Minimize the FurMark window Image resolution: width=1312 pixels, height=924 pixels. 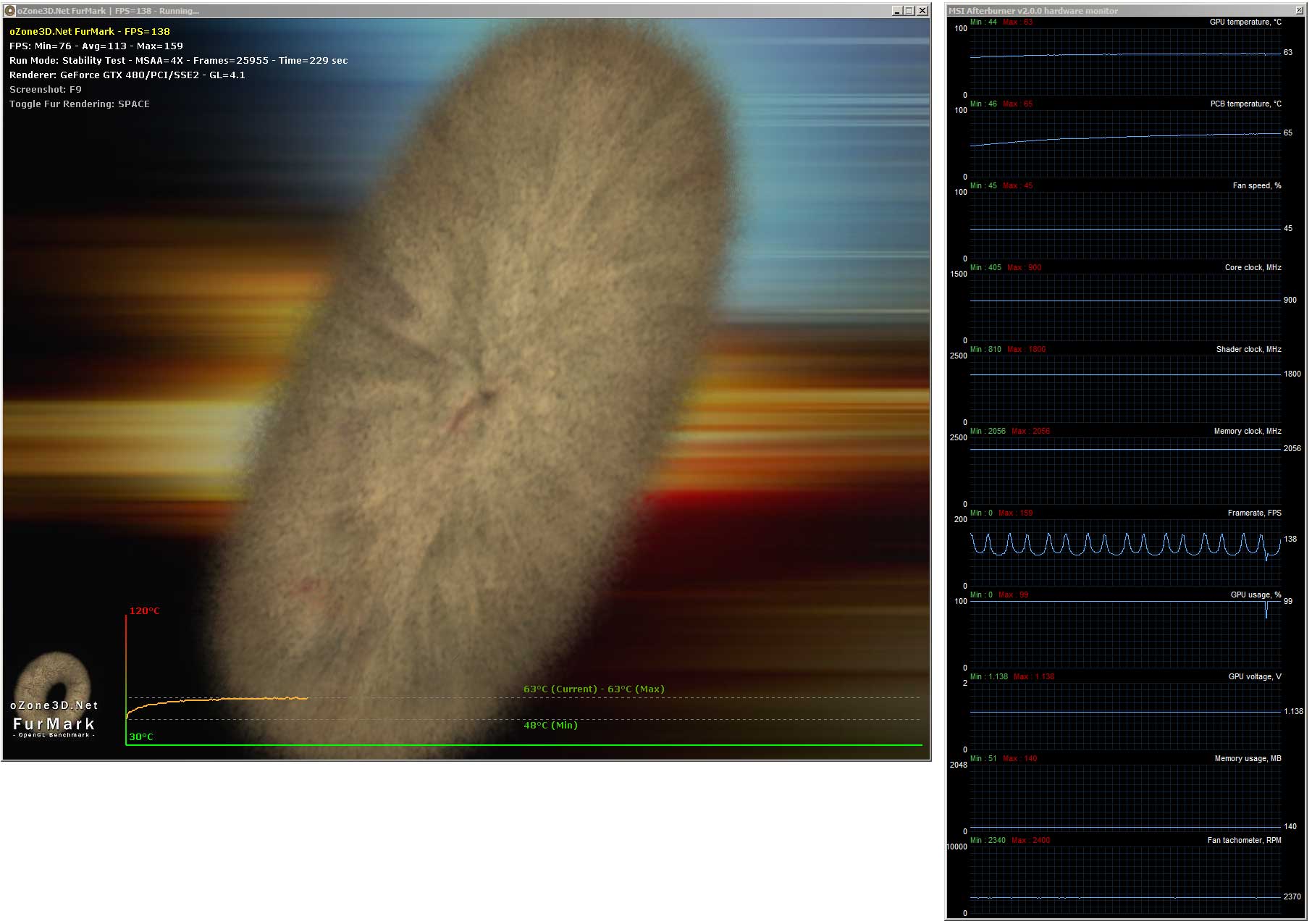(x=897, y=11)
